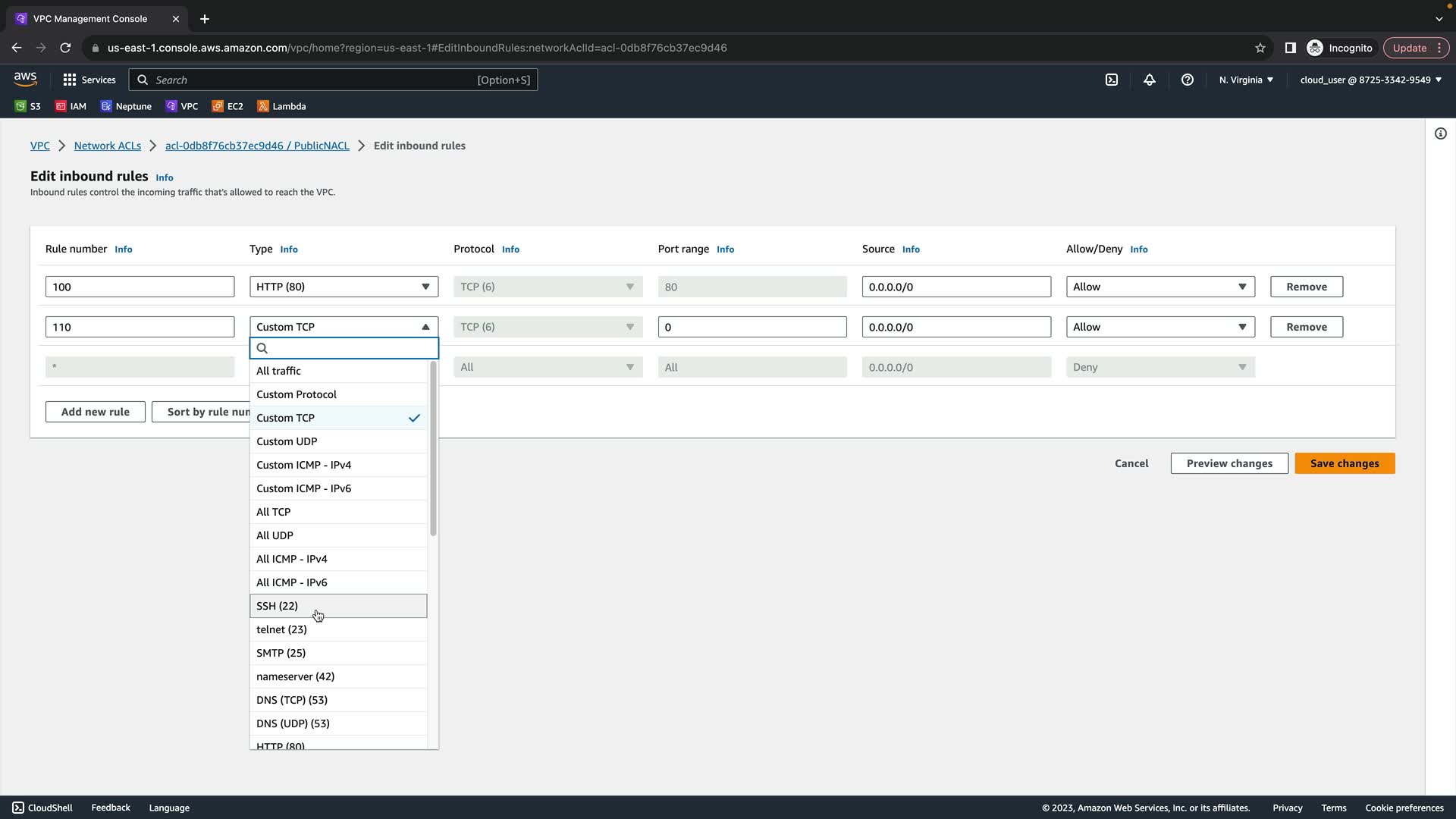
Task: Open S3 bookmark shortcut
Action: 28,106
